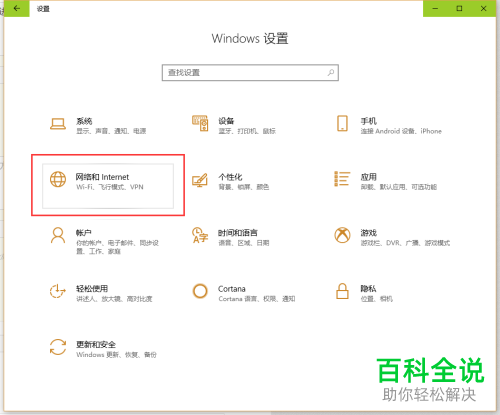The height and width of the screenshot is (415, 500).
Task: Click the System laptop icon
Action: pos(58,124)
